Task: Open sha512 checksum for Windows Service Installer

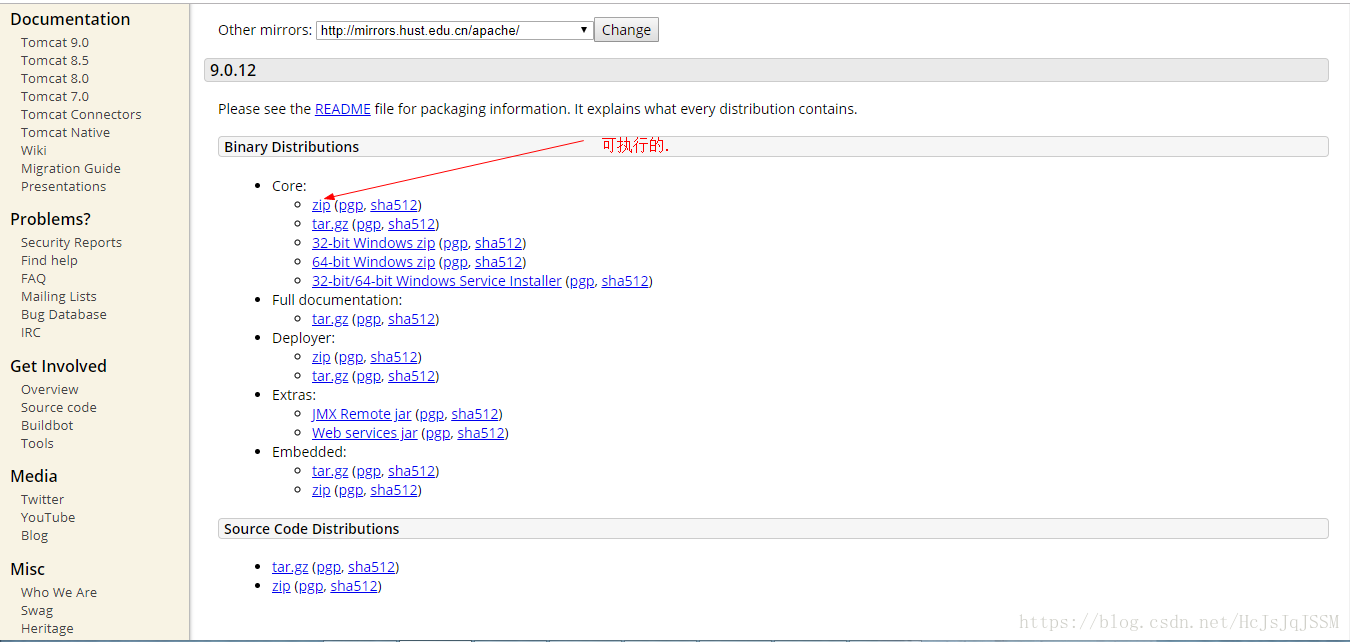Action: 626,281
